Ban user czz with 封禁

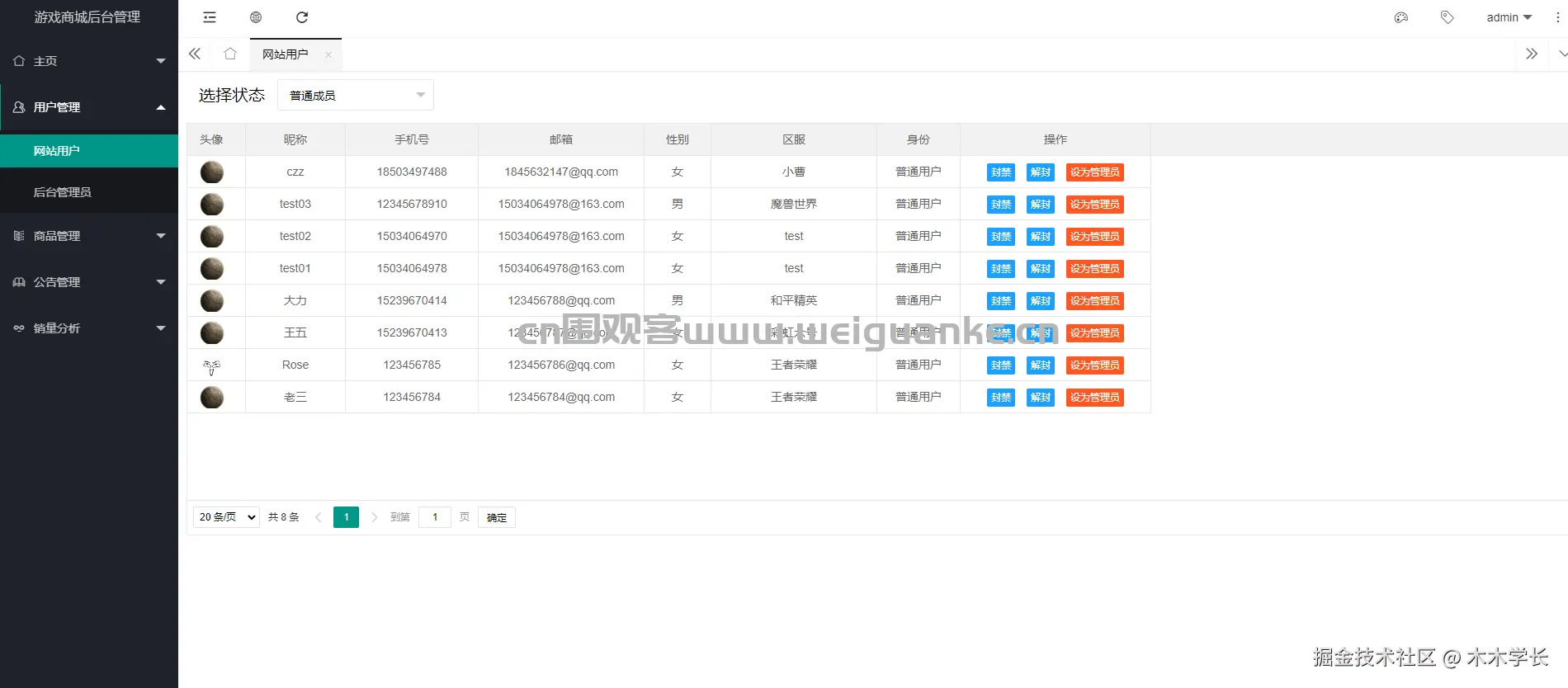click(1001, 172)
